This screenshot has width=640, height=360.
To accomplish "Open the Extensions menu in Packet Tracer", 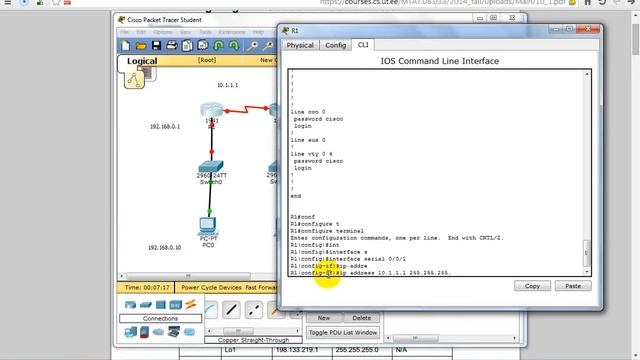I will tap(232, 32).
